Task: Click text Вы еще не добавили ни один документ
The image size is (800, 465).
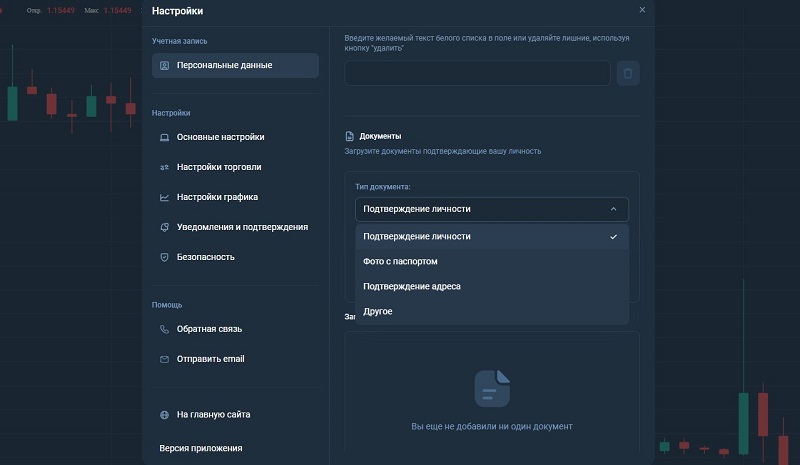Action: click(x=492, y=426)
